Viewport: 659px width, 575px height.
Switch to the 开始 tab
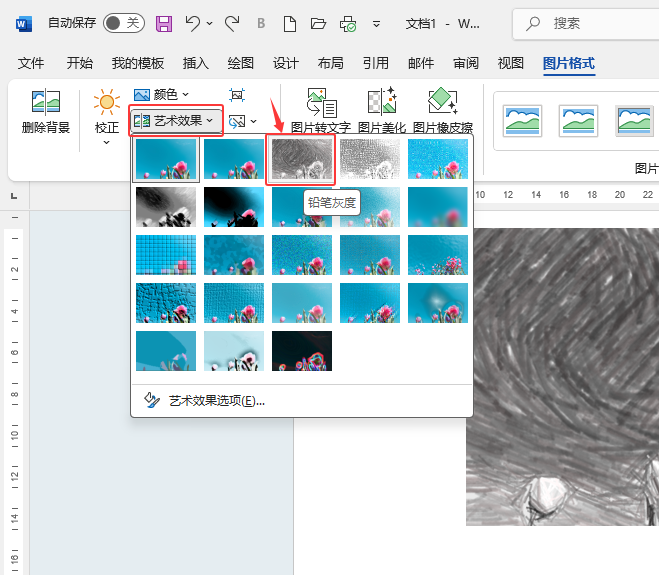(79, 63)
